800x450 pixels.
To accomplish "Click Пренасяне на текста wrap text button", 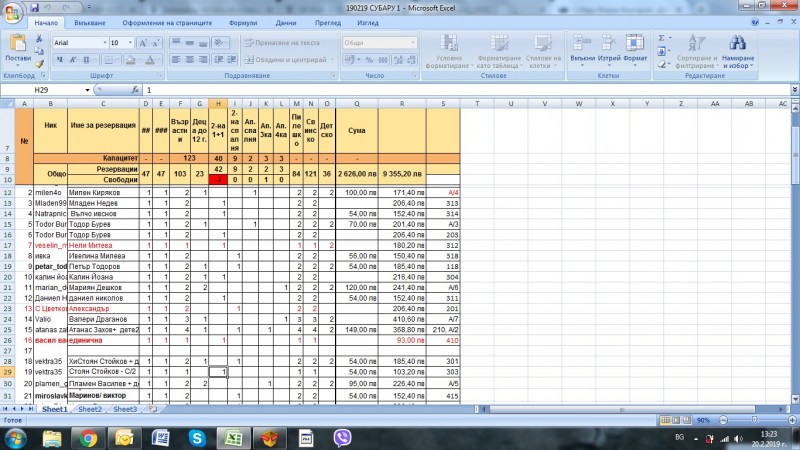I will [283, 43].
